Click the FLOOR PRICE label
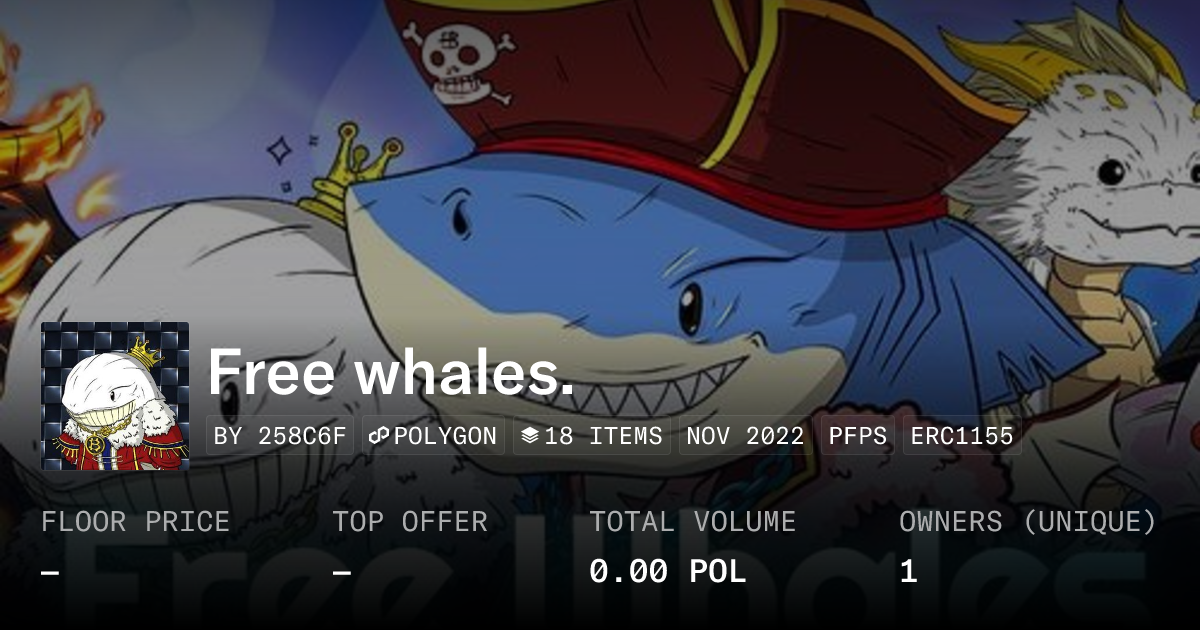Screen dimensions: 1200x630 (136, 522)
